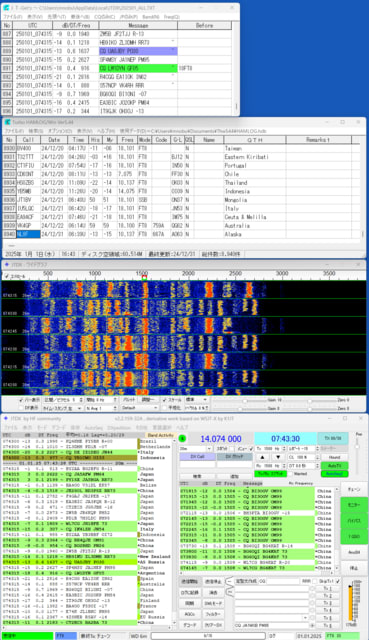Viewport: 369px width, 640px height.
Task: Click the Turbo HAMLOG window title icon
Action: (x=7, y=122)
